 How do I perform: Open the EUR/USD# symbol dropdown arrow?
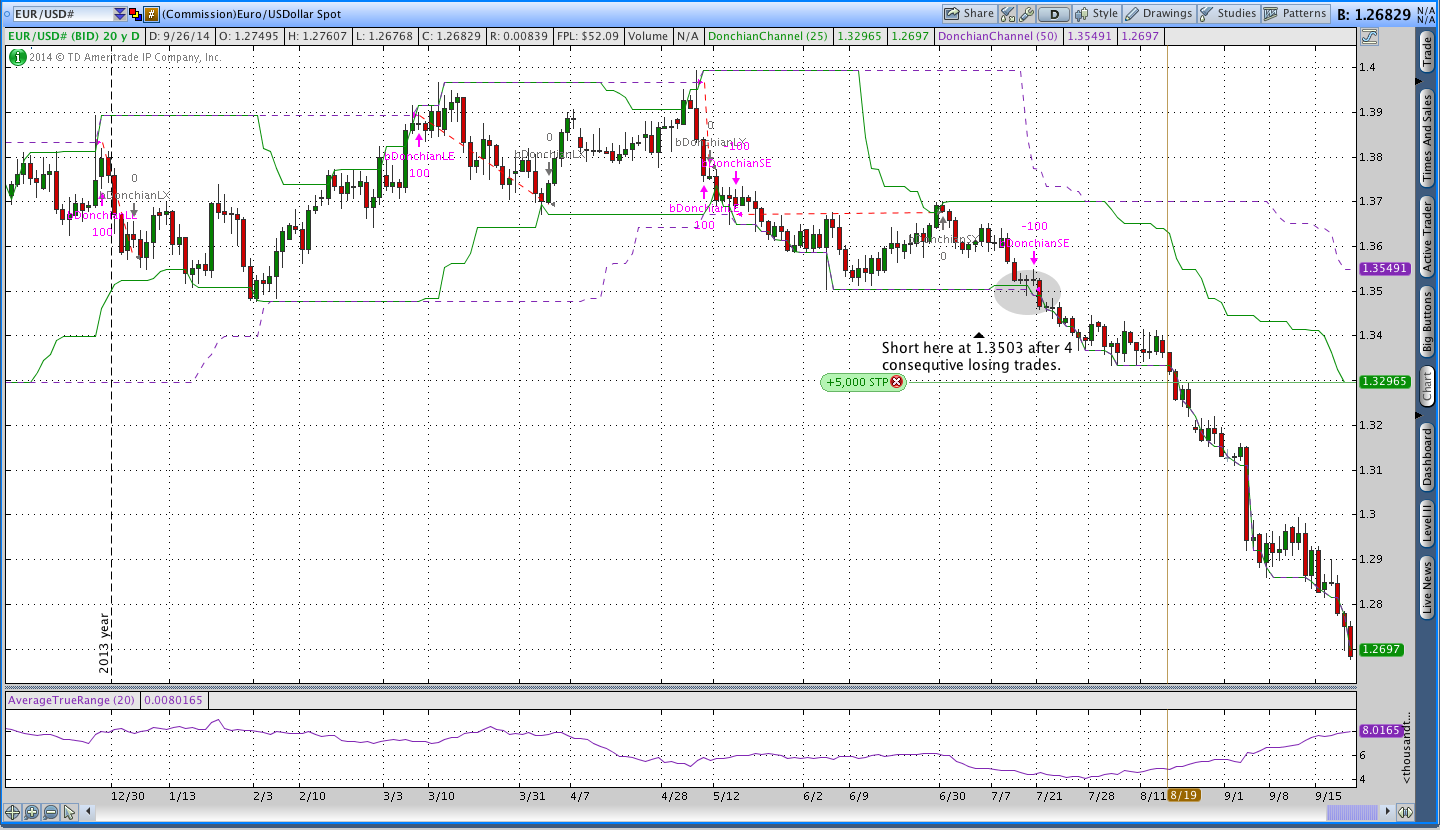[120, 14]
